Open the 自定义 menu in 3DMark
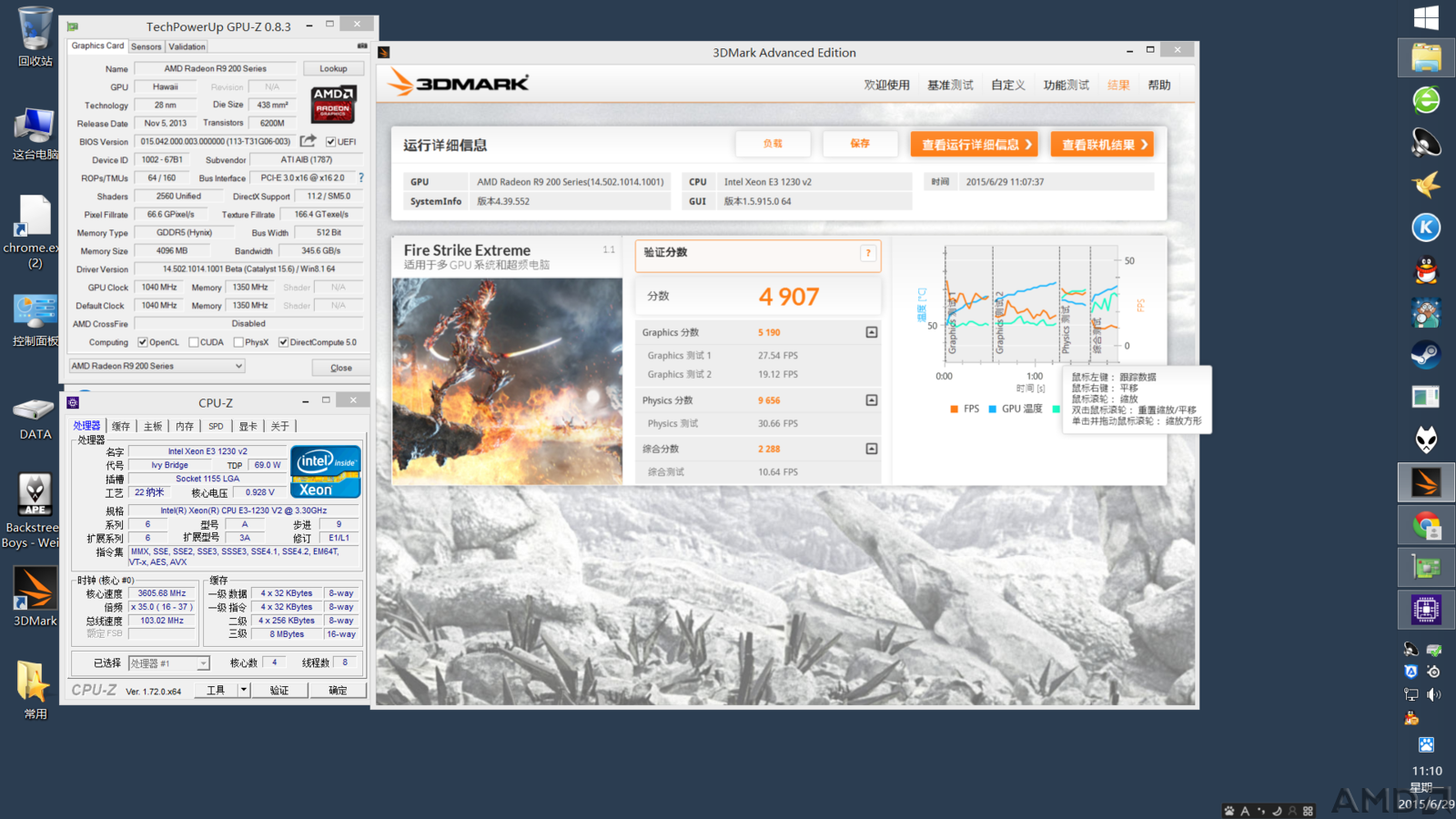Viewport: 1456px width, 819px height. click(1008, 85)
